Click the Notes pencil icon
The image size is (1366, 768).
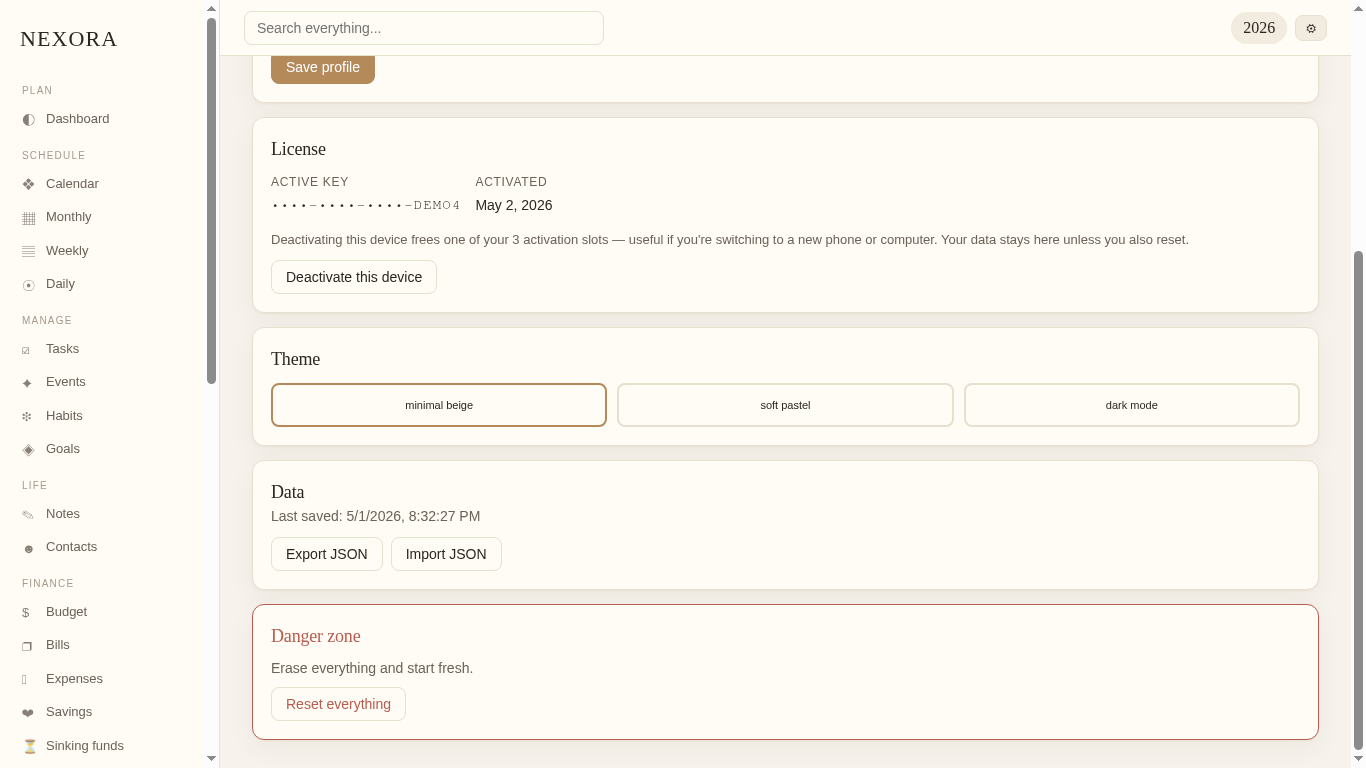pyautogui.click(x=28, y=515)
